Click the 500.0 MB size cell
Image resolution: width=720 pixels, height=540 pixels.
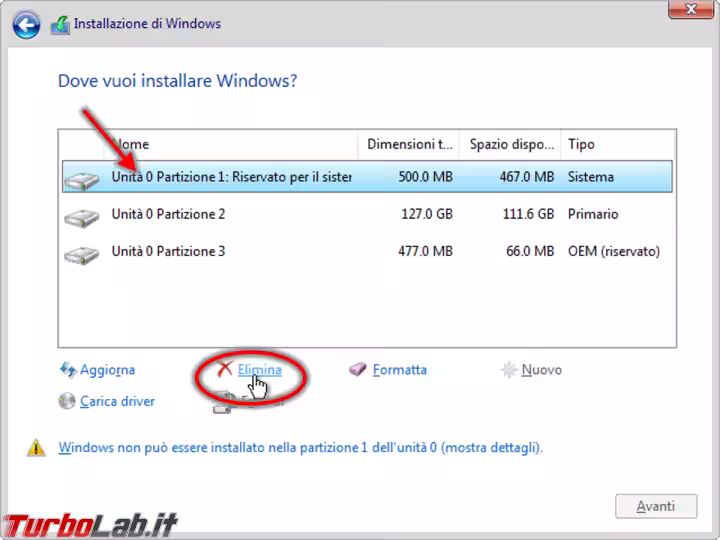(425, 177)
